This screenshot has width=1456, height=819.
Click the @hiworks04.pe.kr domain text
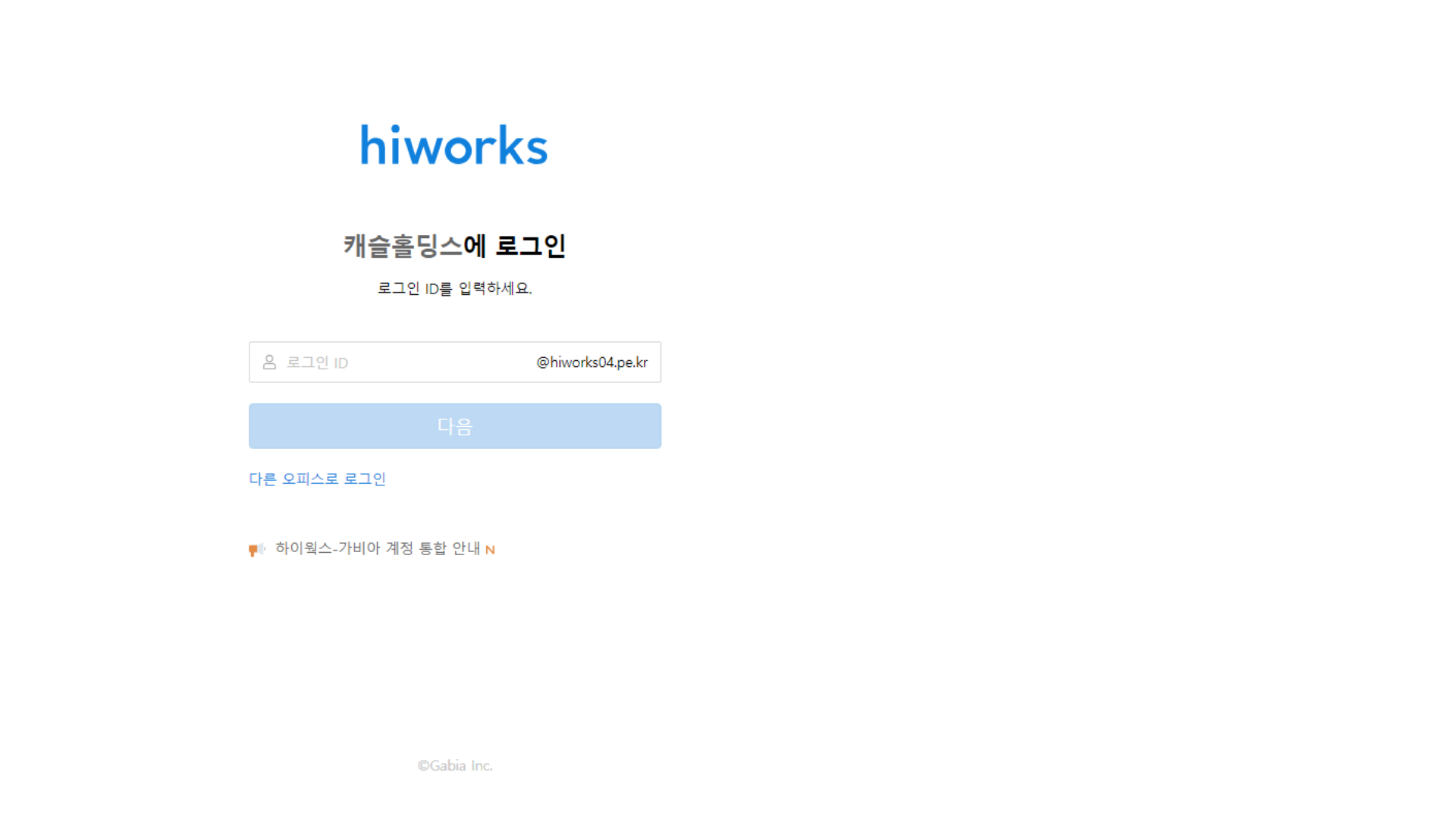click(592, 362)
